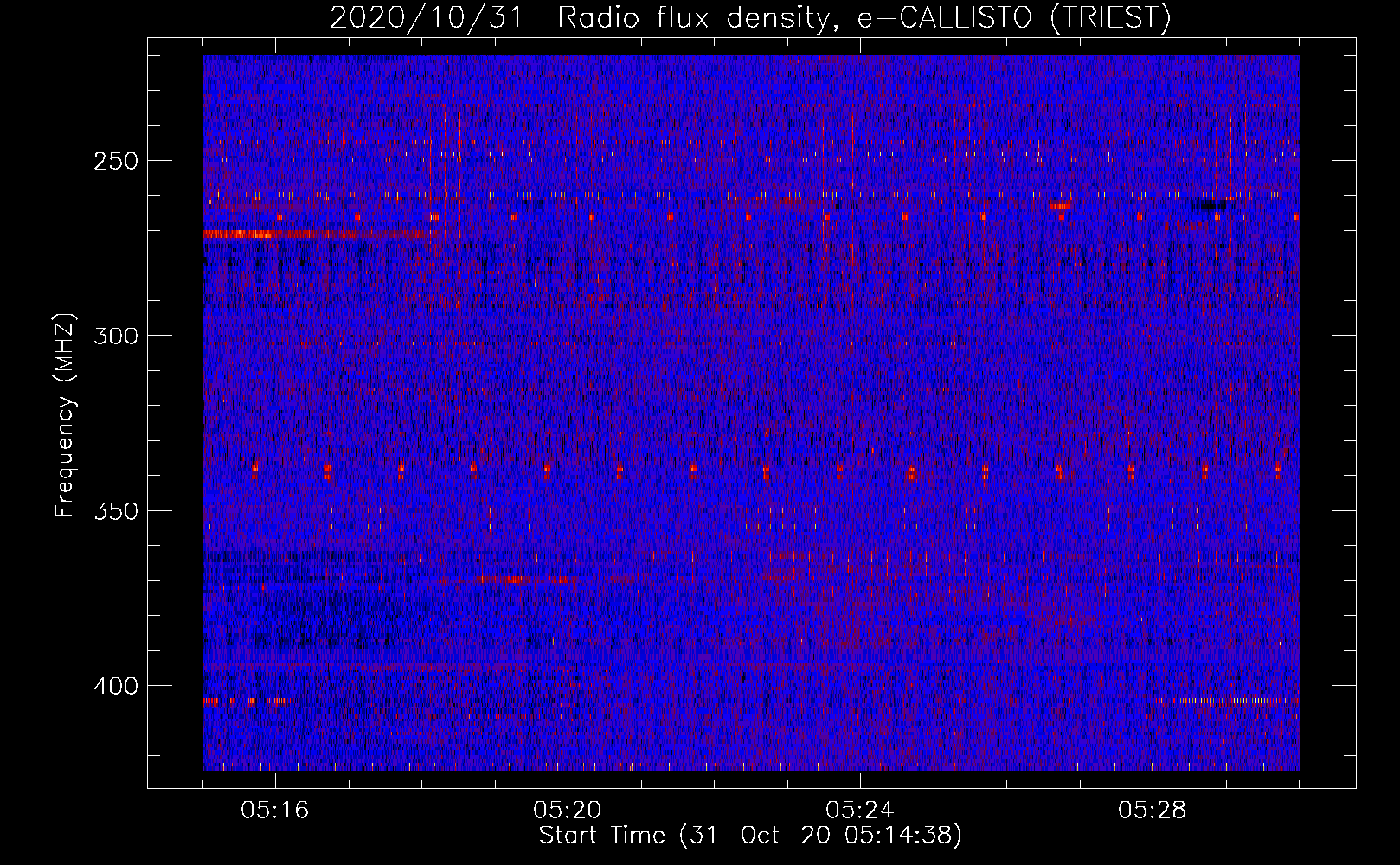Click the 05:16 time tick label
Viewport: 1400px width, 865px height.
275,811
